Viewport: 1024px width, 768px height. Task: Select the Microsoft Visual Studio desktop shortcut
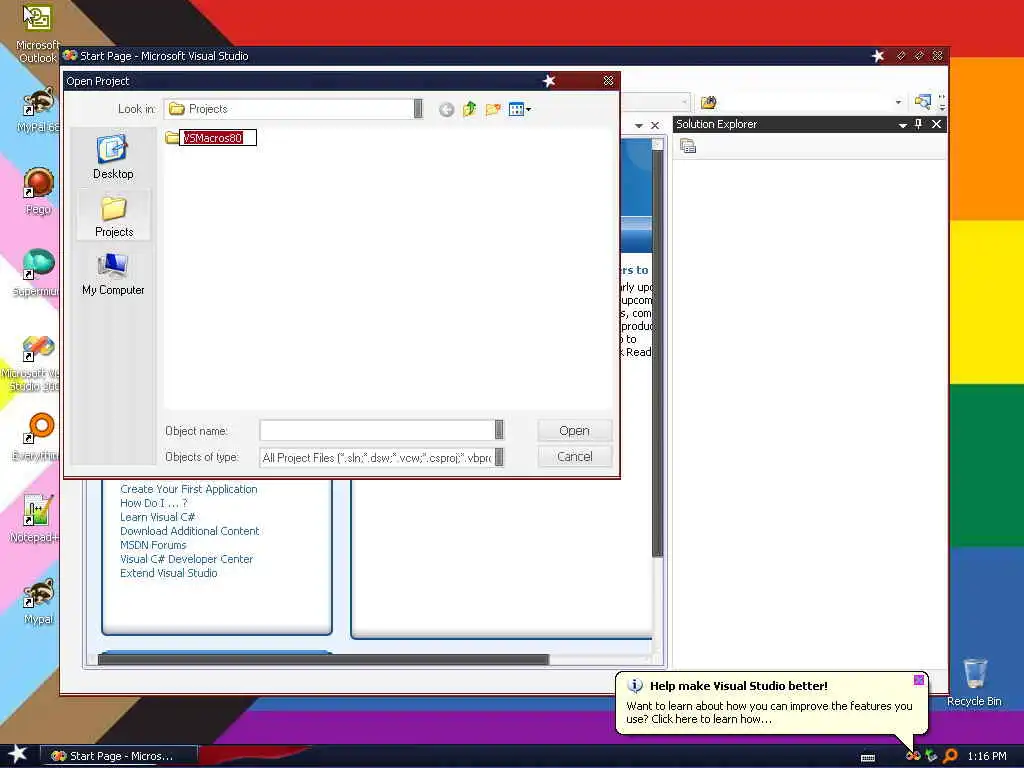point(33,363)
